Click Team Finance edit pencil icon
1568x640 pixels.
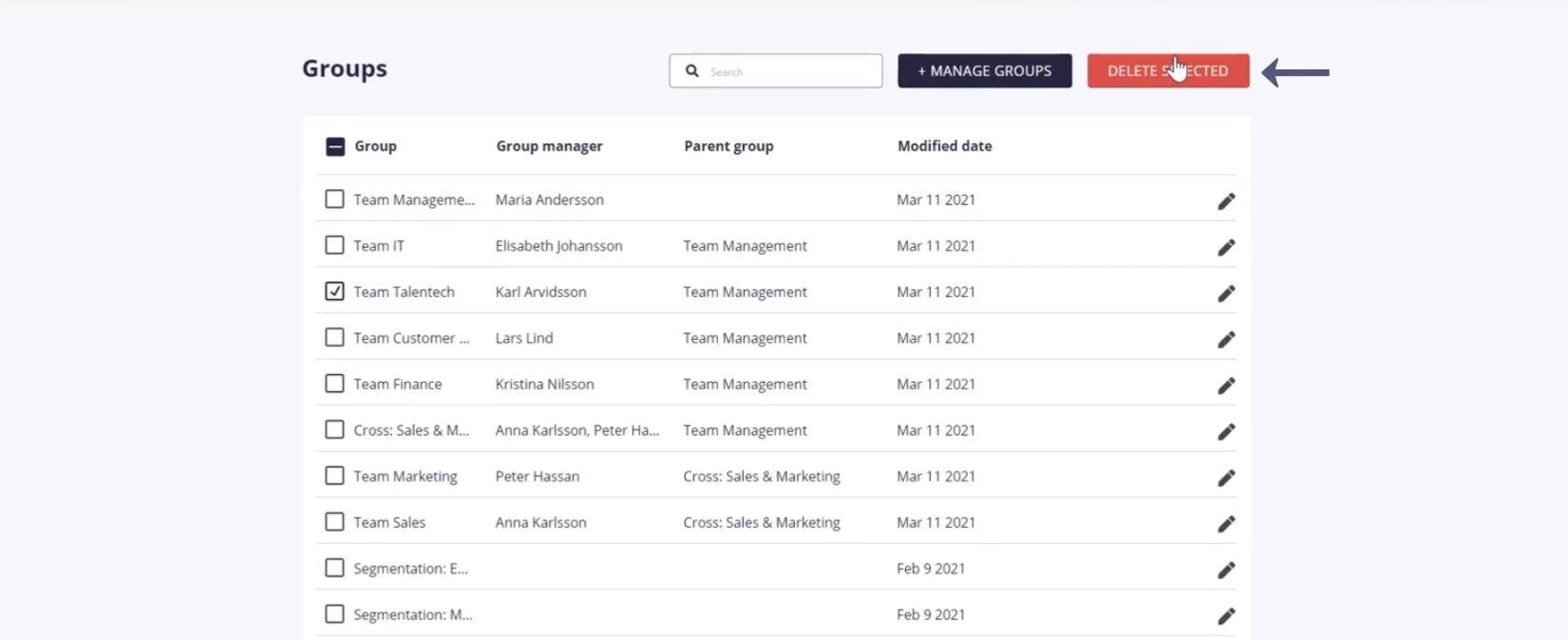[x=1226, y=386]
